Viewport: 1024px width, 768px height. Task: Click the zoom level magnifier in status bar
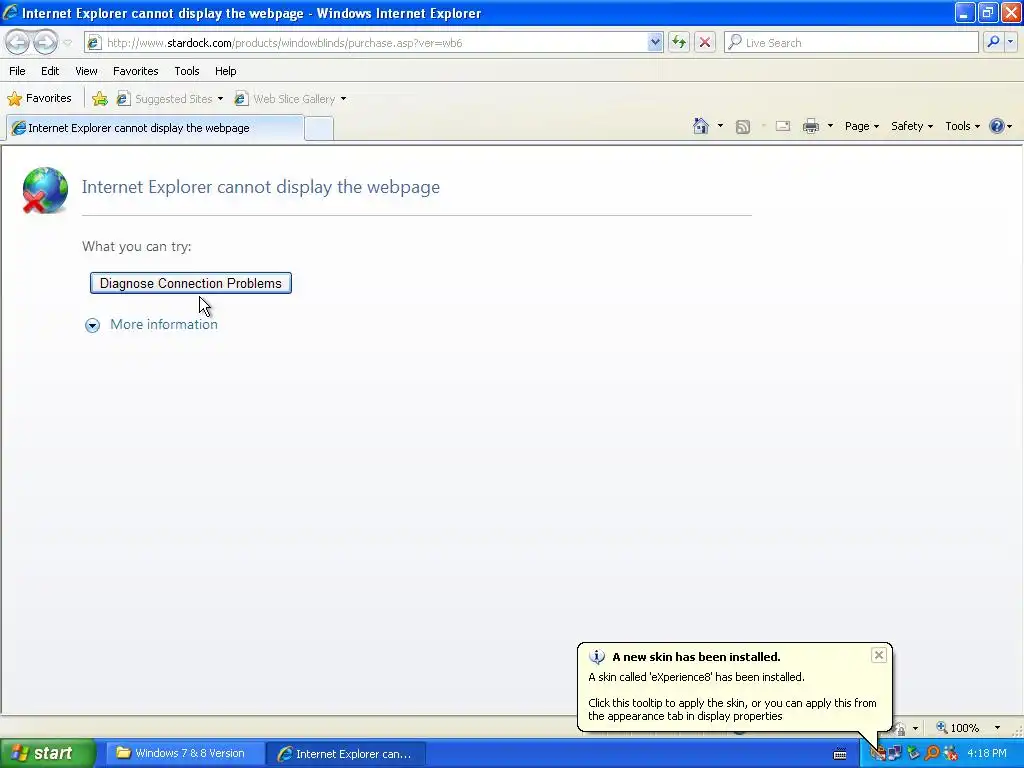point(942,728)
